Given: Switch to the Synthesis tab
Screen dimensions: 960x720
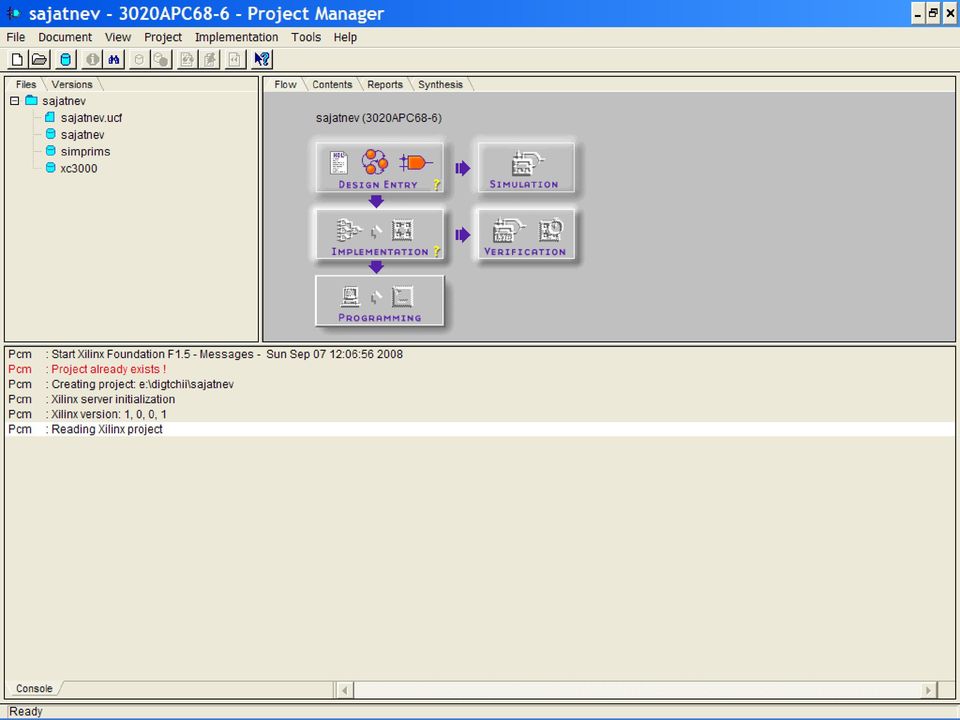Looking at the screenshot, I should 440,84.
